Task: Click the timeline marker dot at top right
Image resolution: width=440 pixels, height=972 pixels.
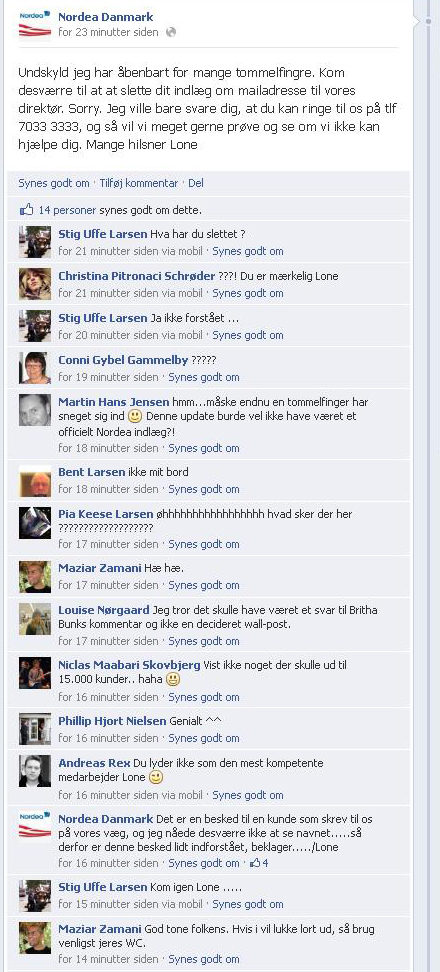Action: pyautogui.click(x=428, y=21)
